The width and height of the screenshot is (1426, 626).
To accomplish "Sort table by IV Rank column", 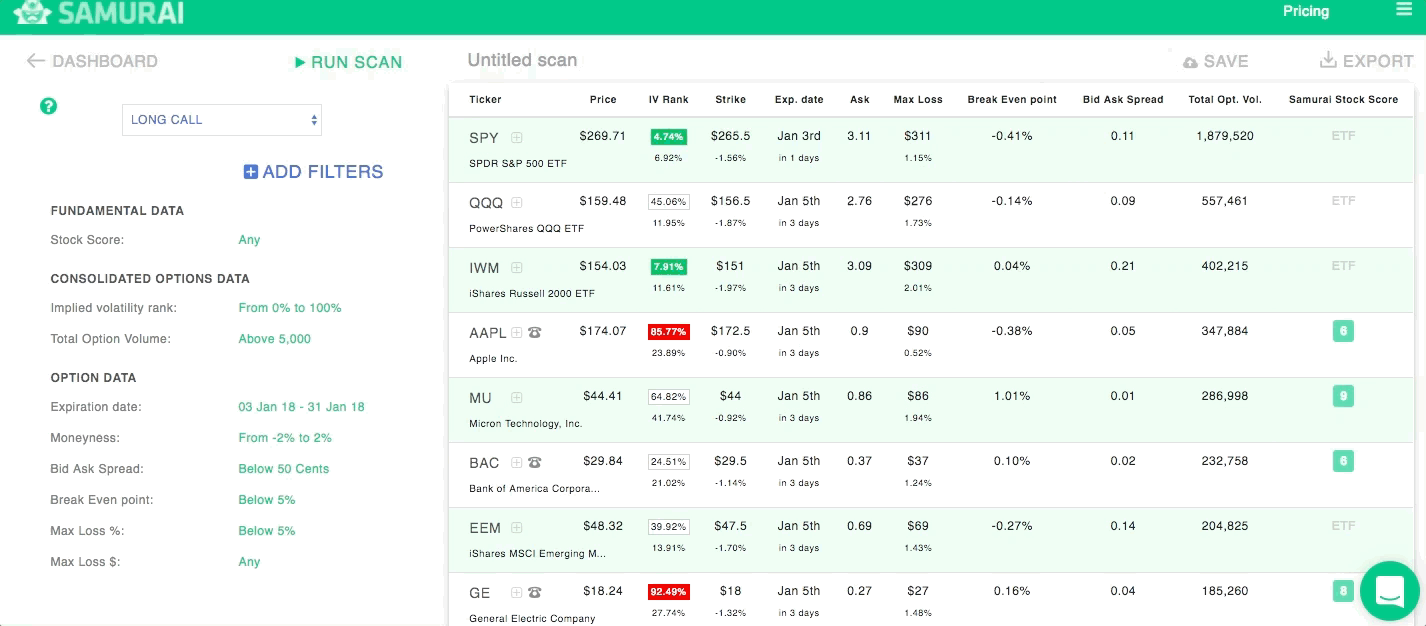I will (669, 100).
